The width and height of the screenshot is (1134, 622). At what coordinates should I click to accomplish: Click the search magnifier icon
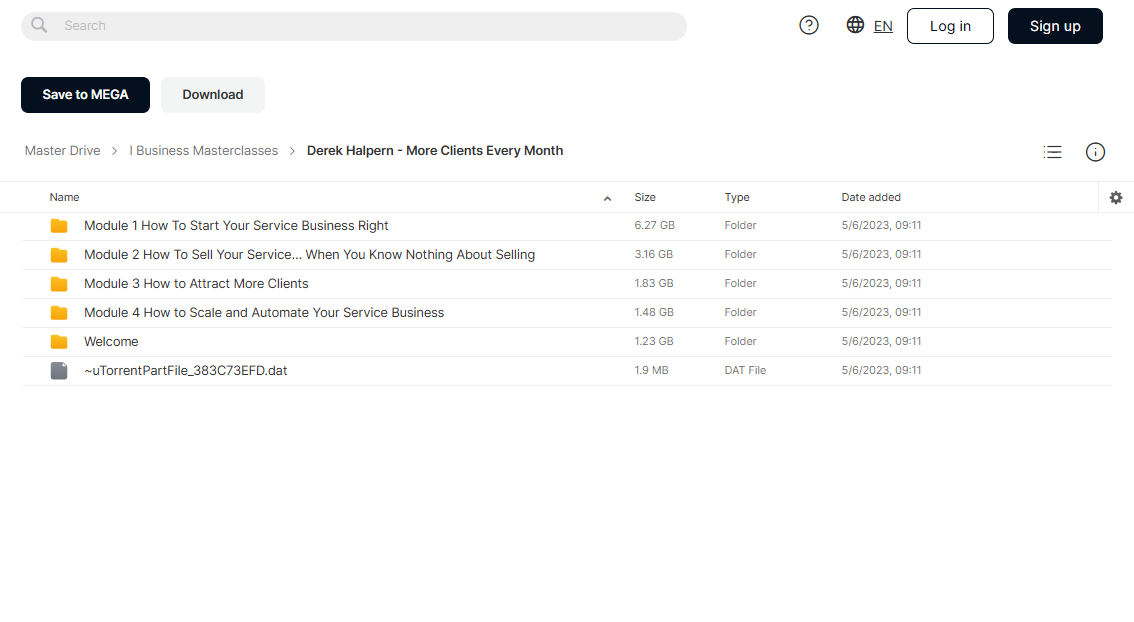[39, 25]
